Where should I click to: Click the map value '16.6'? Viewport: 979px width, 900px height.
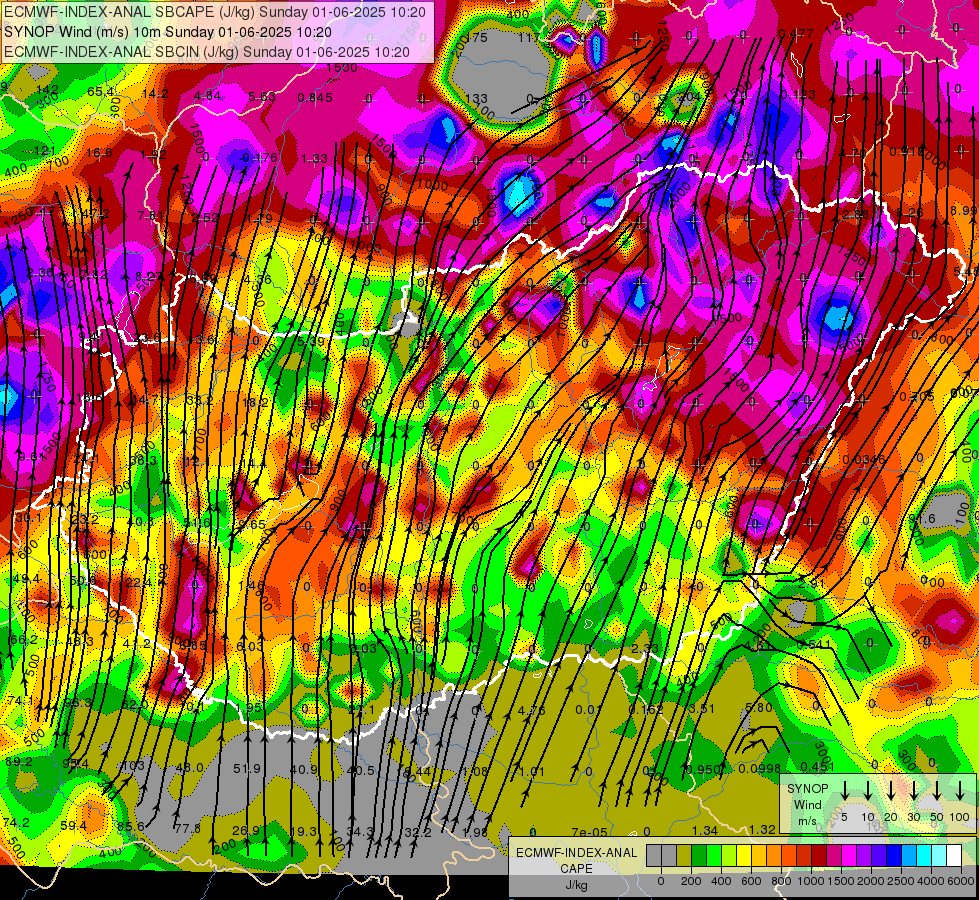[99, 153]
